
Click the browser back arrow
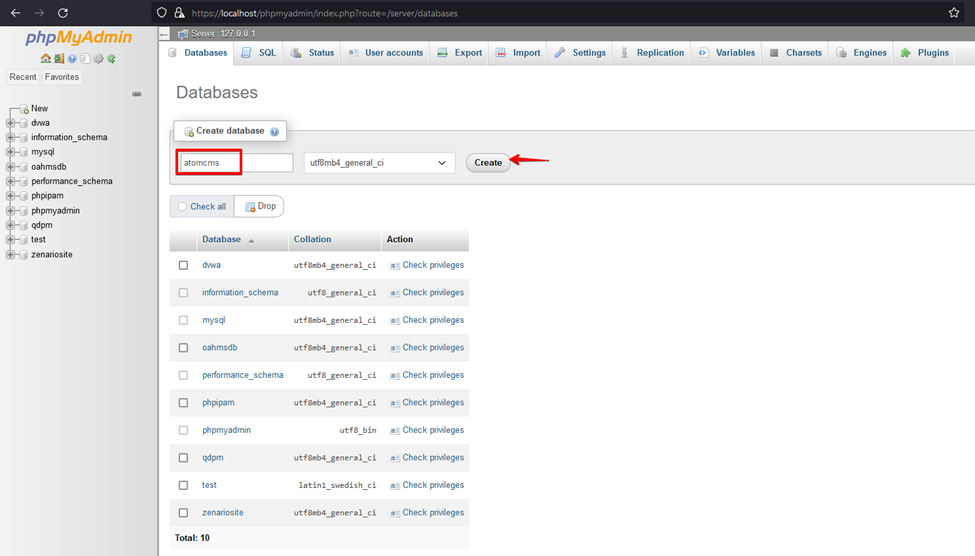[16, 12]
